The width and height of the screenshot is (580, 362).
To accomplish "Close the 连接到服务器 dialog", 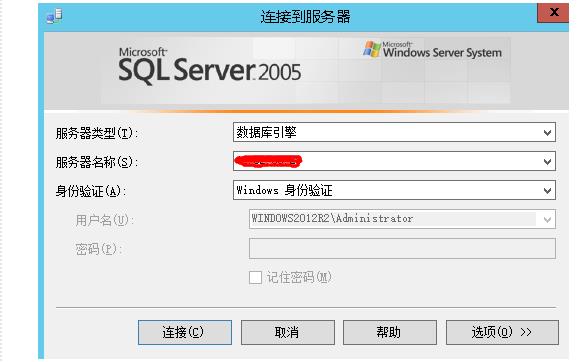I will coord(553,13).
